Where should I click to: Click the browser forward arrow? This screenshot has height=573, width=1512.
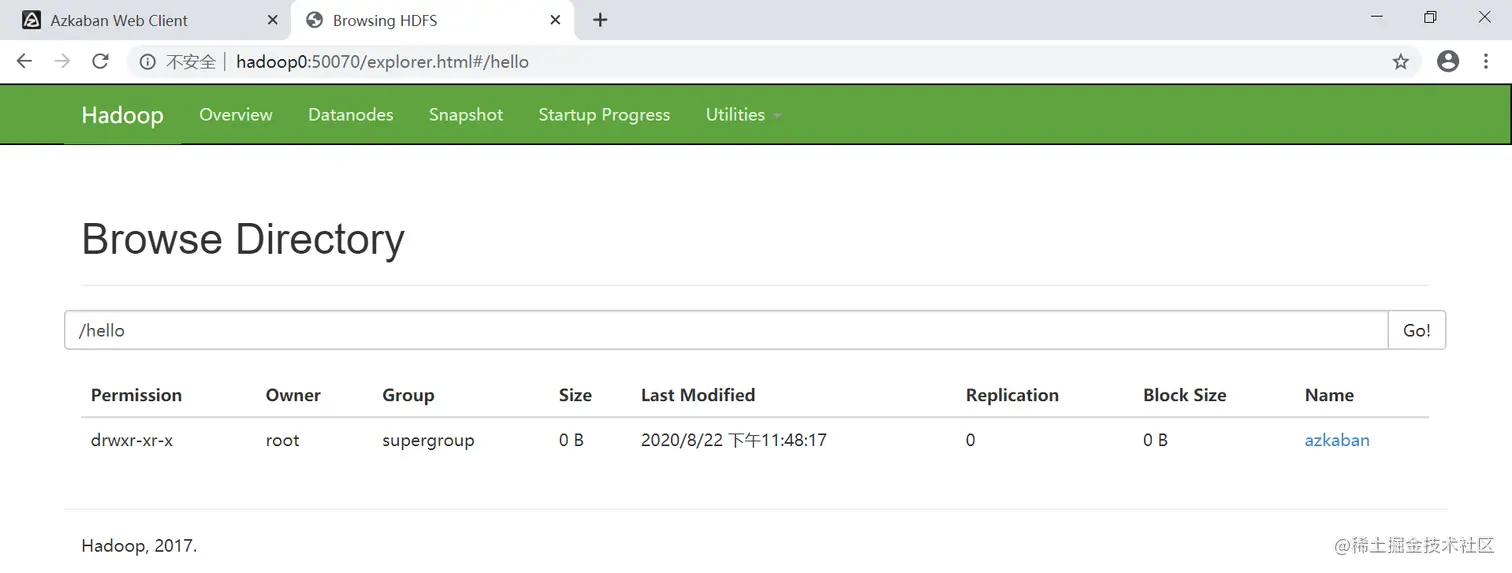[x=62, y=62]
